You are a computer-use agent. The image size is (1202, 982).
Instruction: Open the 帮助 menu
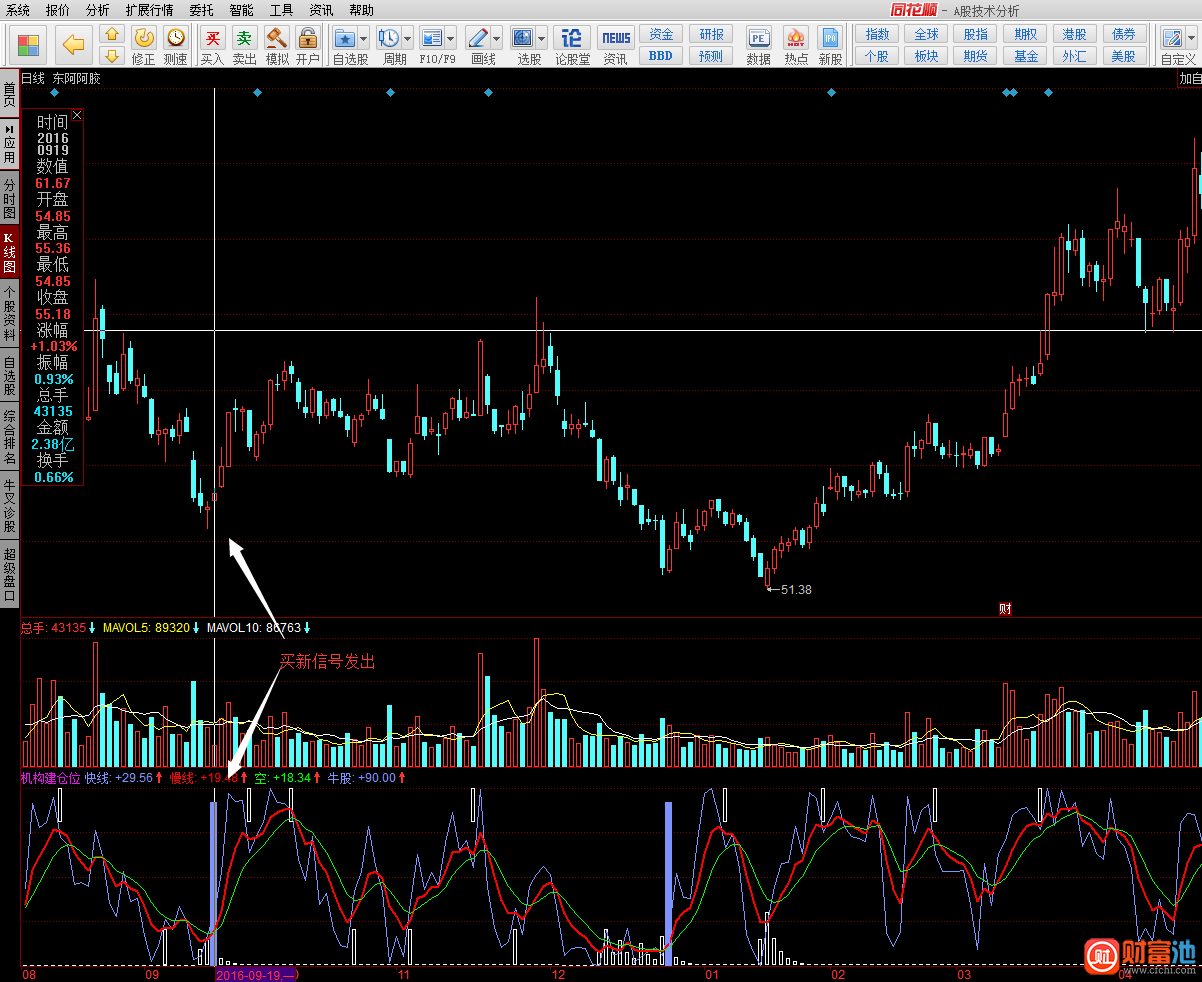point(361,10)
